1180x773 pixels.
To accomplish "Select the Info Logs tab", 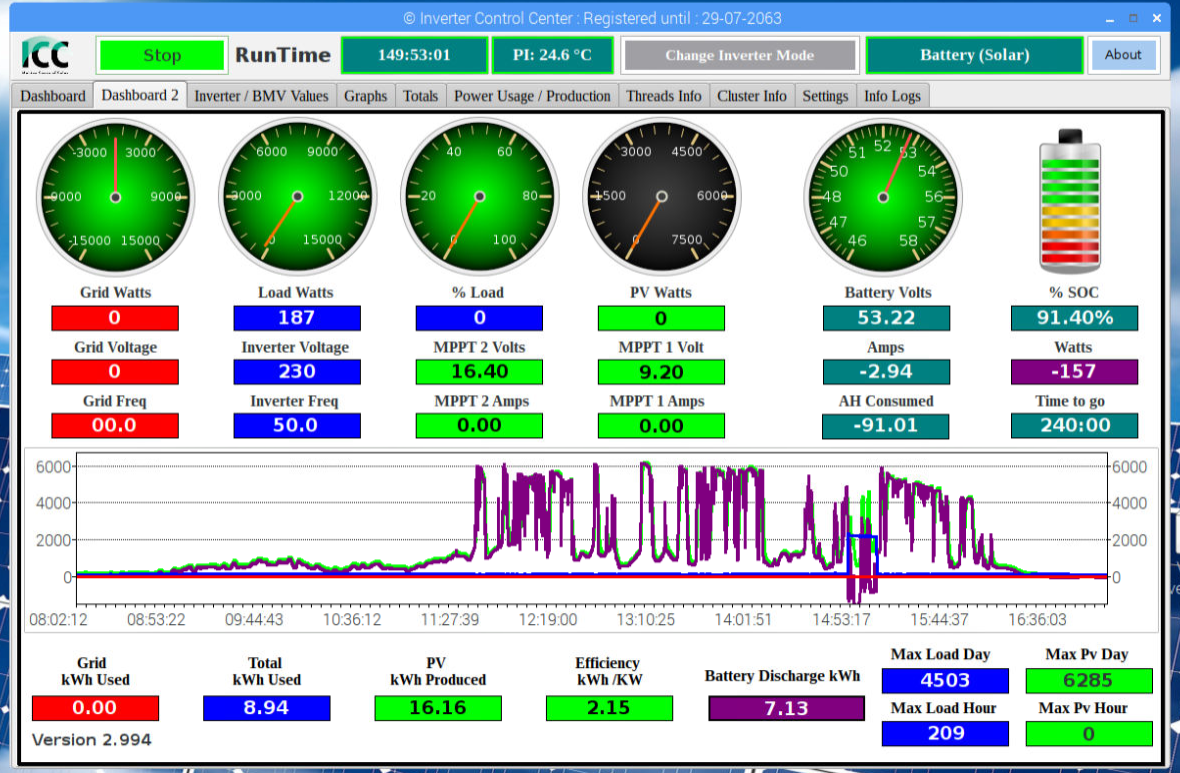I will tap(893, 96).
